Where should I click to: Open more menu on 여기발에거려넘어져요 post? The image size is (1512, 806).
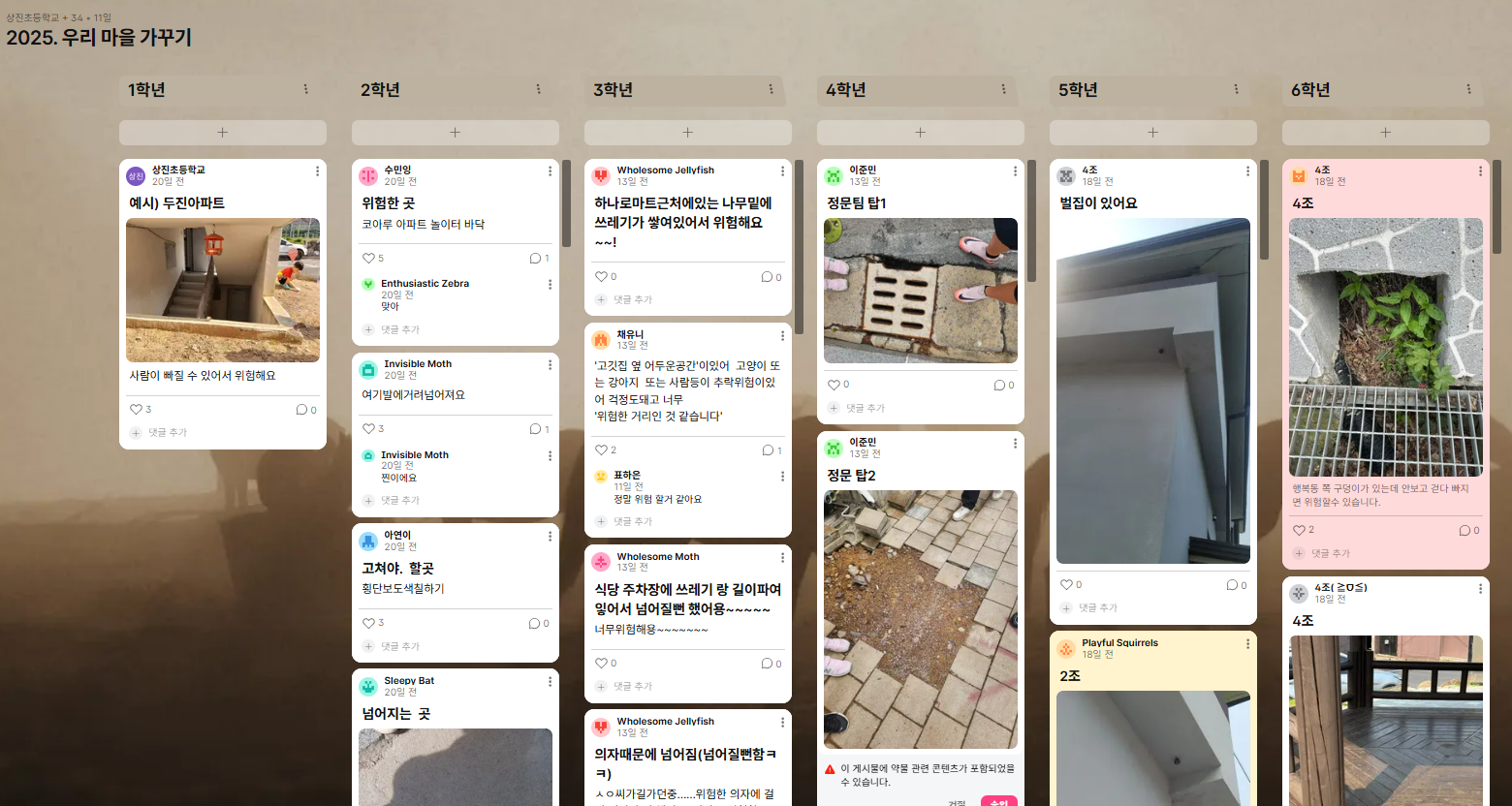pyautogui.click(x=550, y=365)
